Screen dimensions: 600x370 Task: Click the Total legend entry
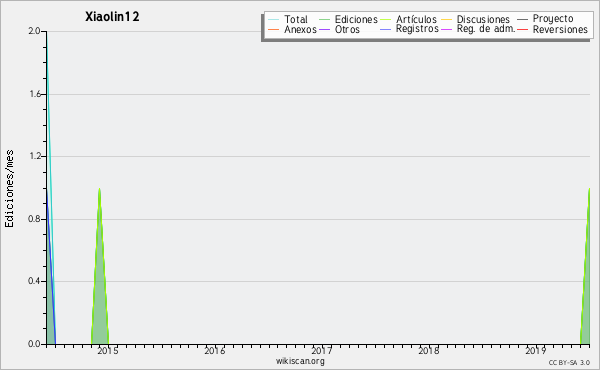click(288, 19)
